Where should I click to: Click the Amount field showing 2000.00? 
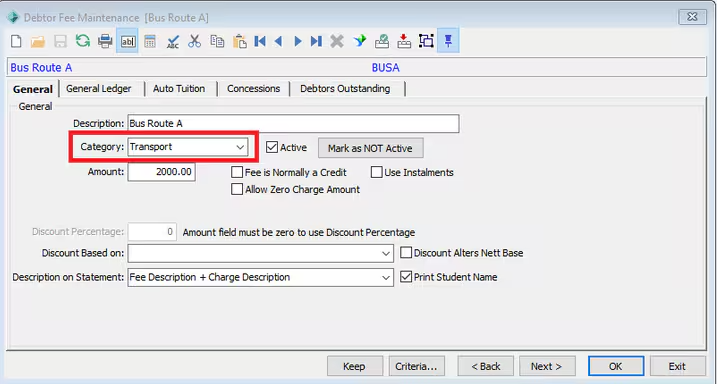pos(161,172)
